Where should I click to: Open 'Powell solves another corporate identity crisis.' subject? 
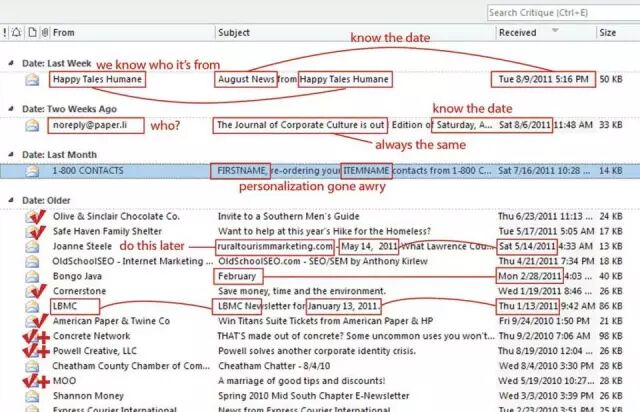point(317,351)
